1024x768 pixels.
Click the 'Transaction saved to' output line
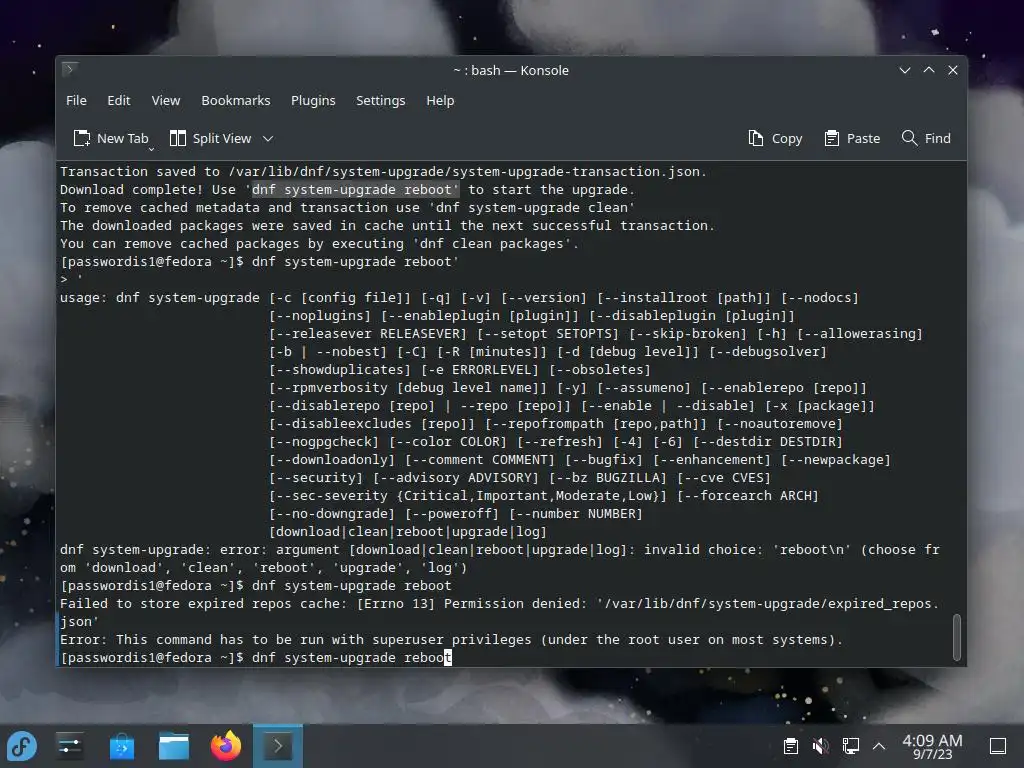click(x=383, y=172)
